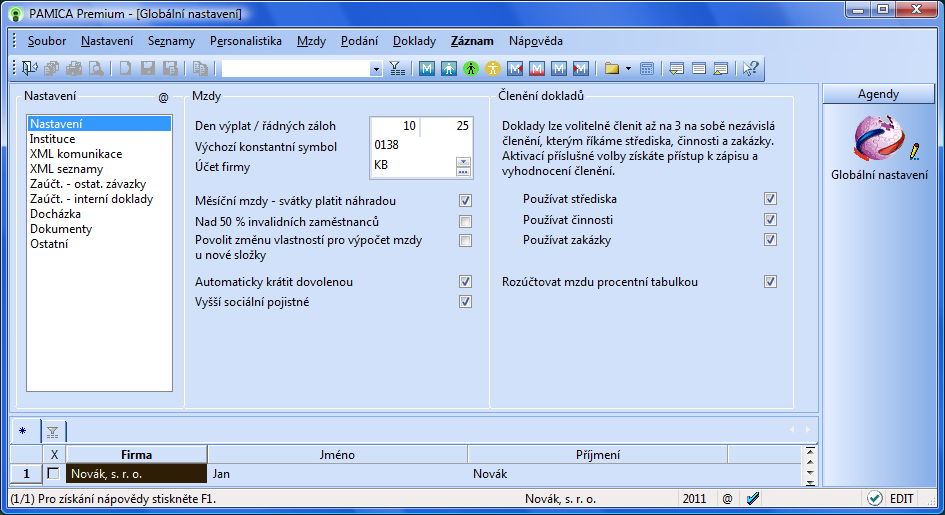945x515 pixels.
Task: Sort table by Firma column header
Action: [136, 455]
